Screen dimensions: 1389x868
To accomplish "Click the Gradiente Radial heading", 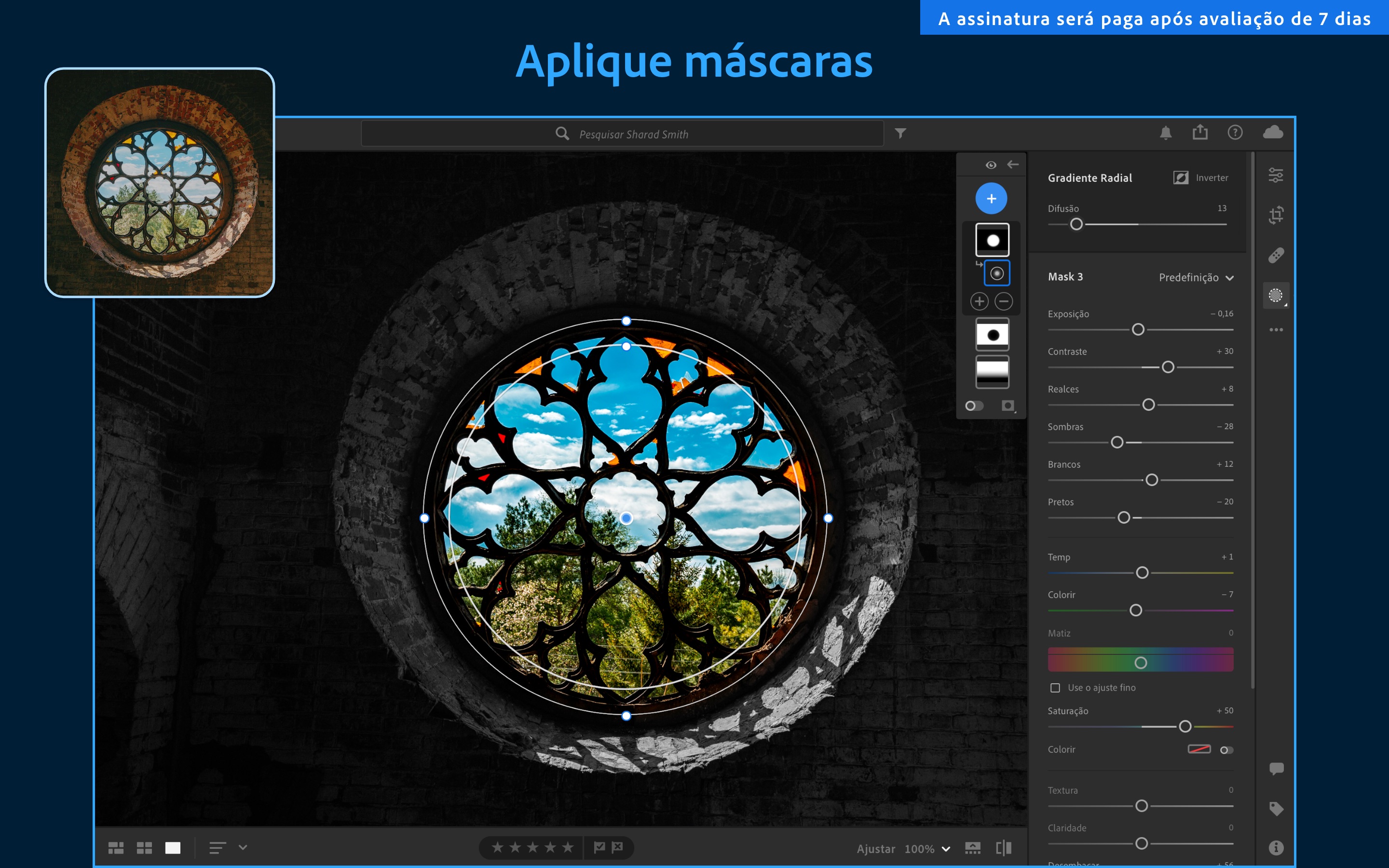I will (1090, 178).
